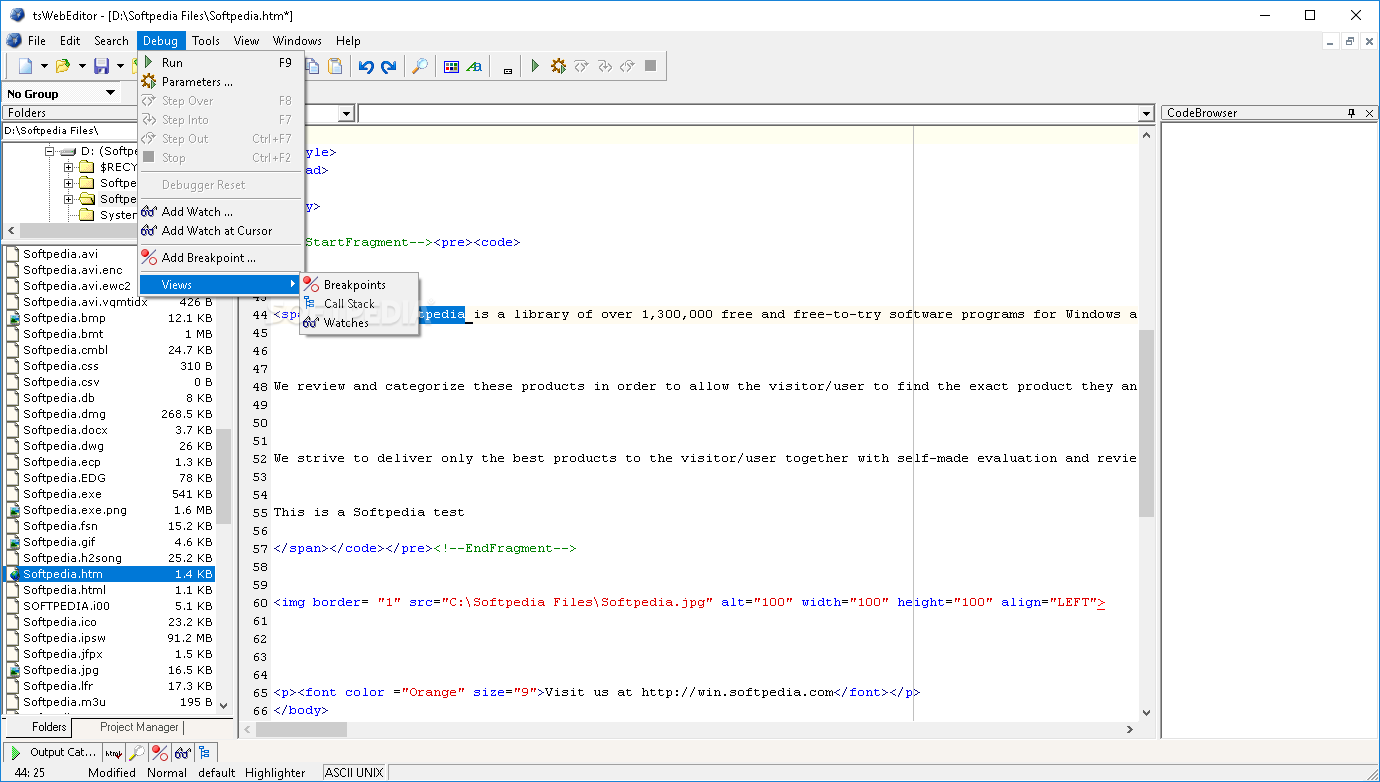The width and height of the screenshot is (1380, 782).
Task: Choose Parameters... from Debug menu
Action: coord(220,82)
